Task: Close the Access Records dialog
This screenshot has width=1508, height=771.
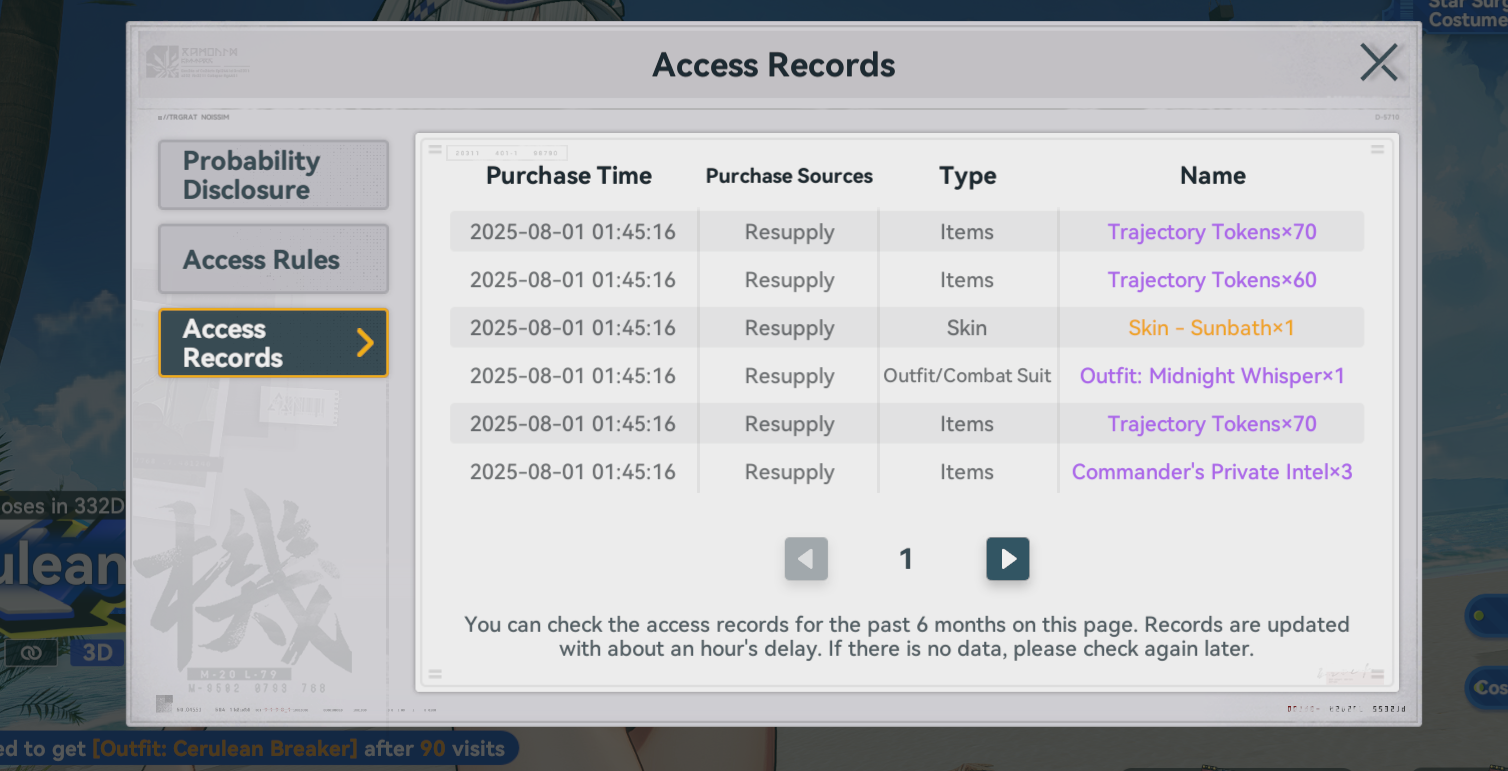Action: coord(1378,63)
